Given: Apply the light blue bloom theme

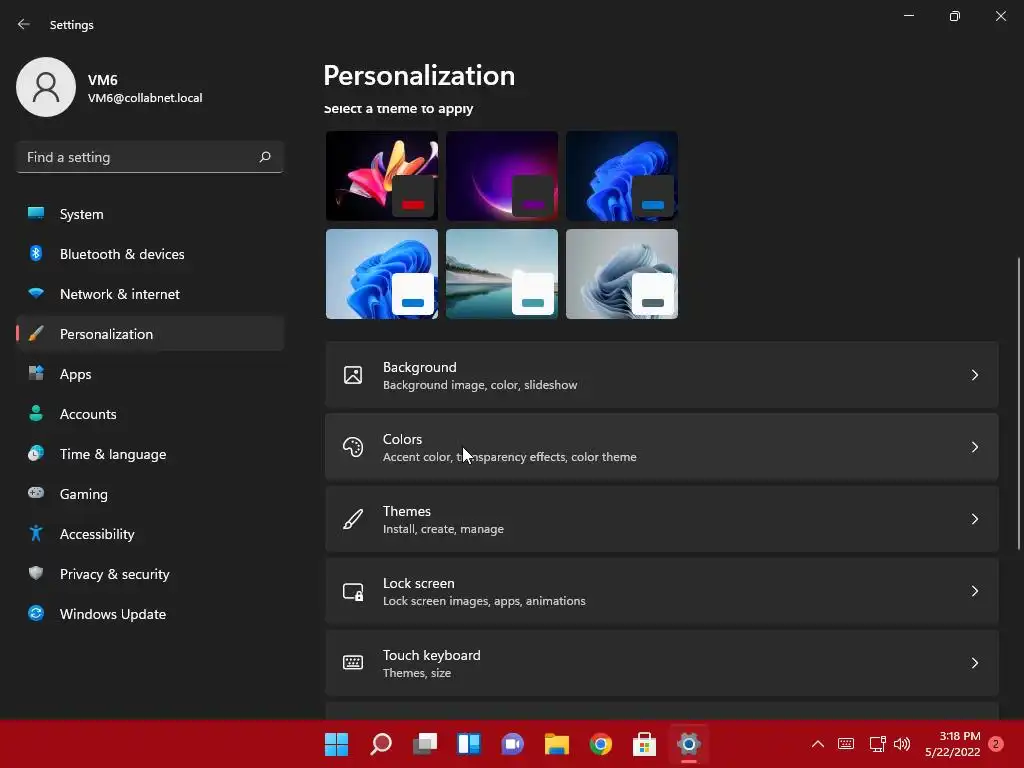Looking at the screenshot, I should [x=382, y=274].
